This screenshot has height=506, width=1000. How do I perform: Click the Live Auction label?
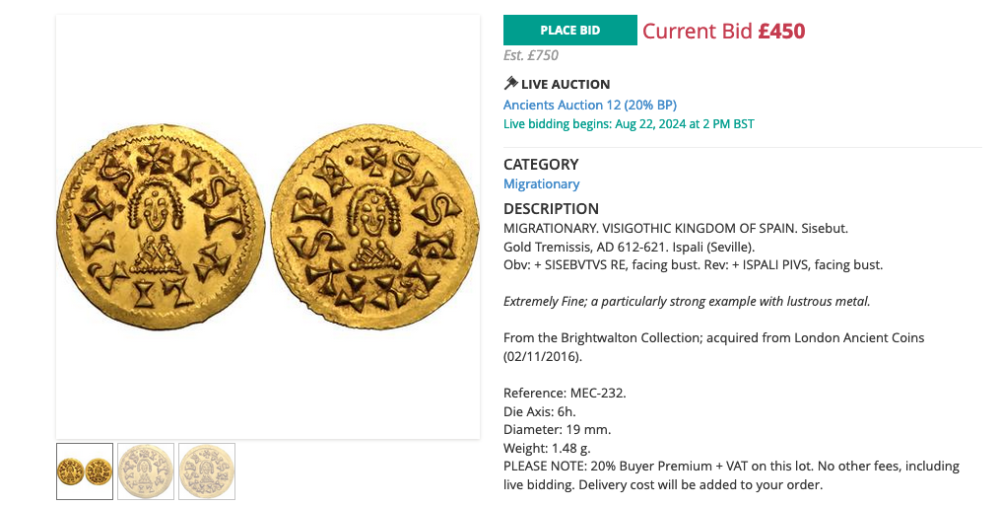[565, 84]
